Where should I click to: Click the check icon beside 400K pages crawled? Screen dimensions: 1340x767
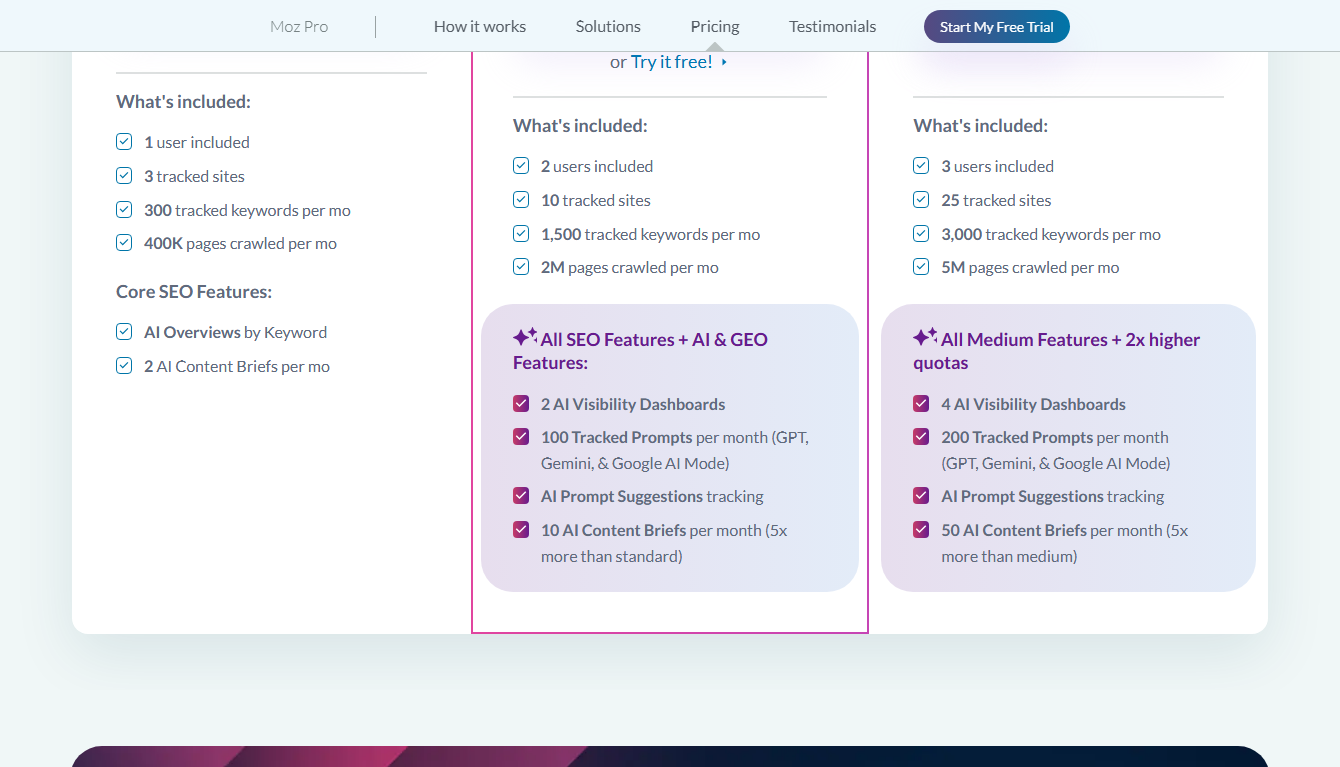tap(124, 243)
